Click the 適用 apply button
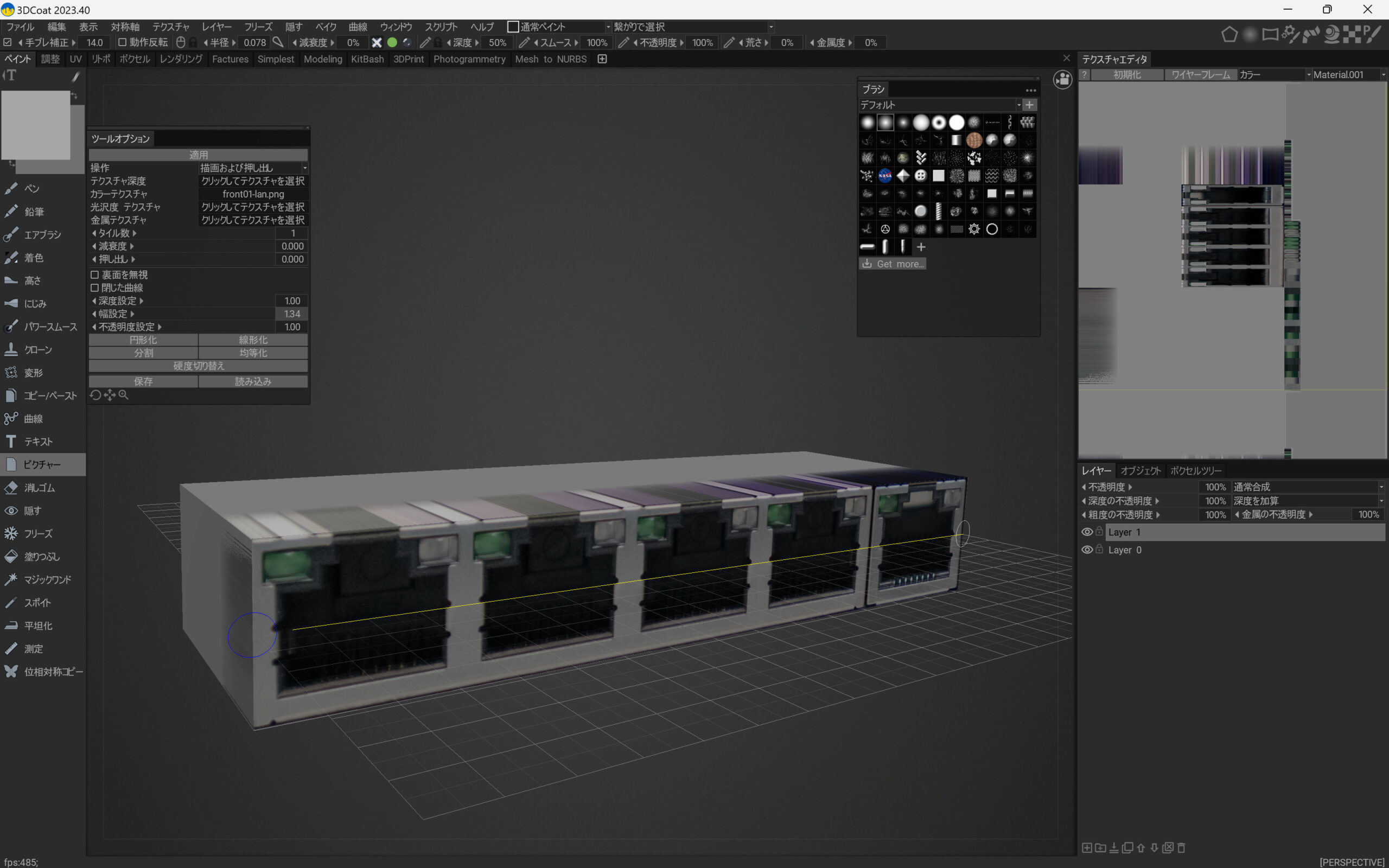The width and height of the screenshot is (1389, 868). click(x=198, y=155)
